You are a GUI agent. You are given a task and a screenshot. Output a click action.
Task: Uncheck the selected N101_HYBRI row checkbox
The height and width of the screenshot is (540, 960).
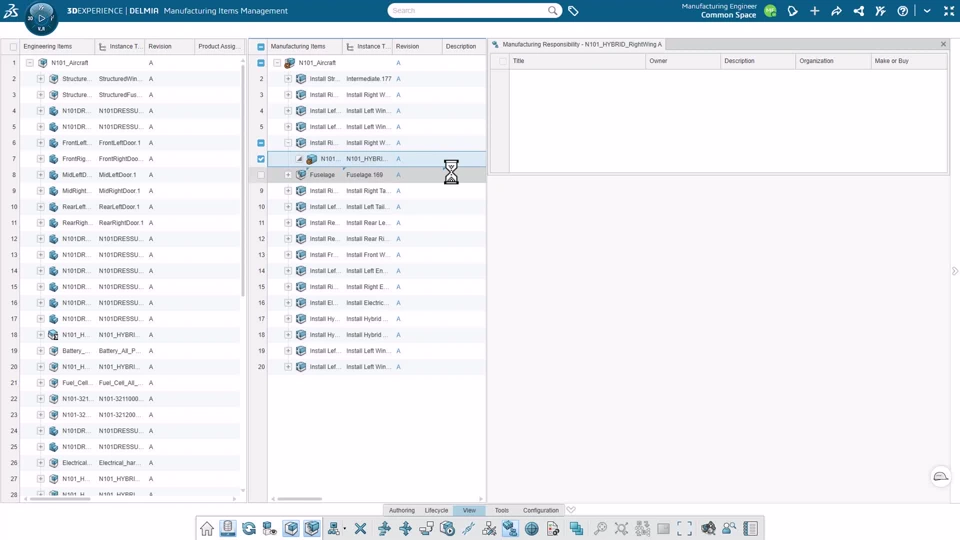(x=261, y=159)
